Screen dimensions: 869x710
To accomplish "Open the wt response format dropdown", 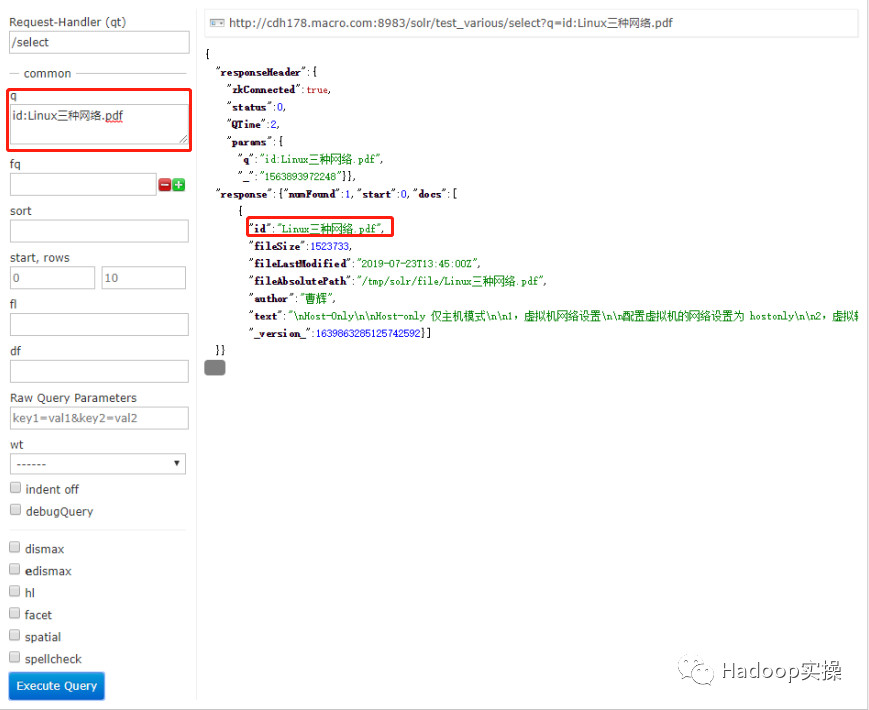I will [98, 464].
